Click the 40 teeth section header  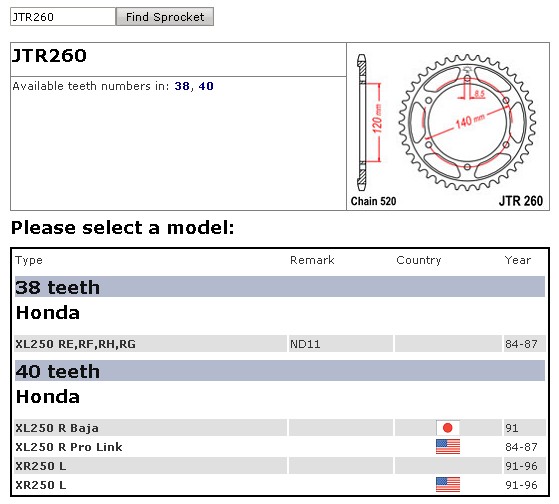click(x=280, y=371)
